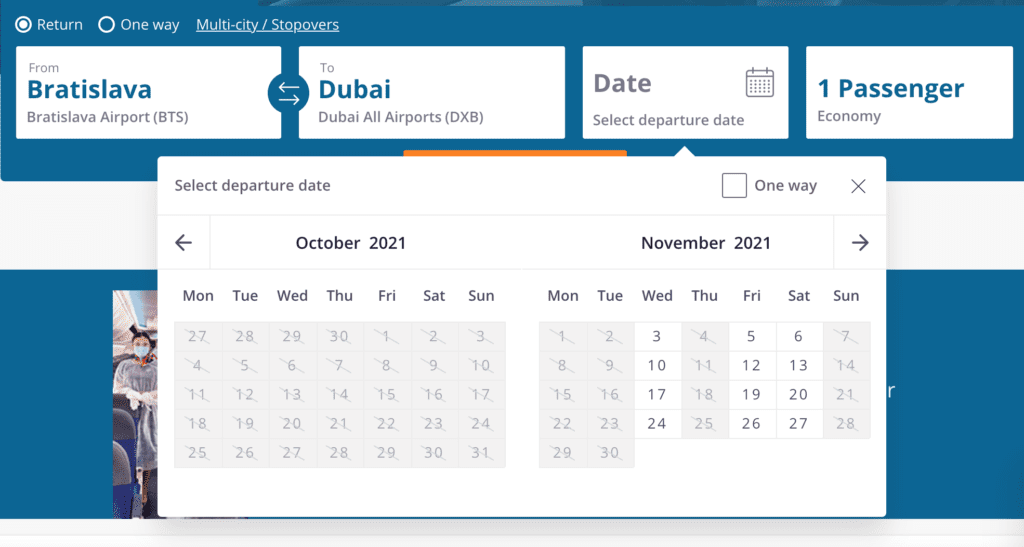
Task: Tick the One way checkbox in calendar
Action: [x=734, y=186]
